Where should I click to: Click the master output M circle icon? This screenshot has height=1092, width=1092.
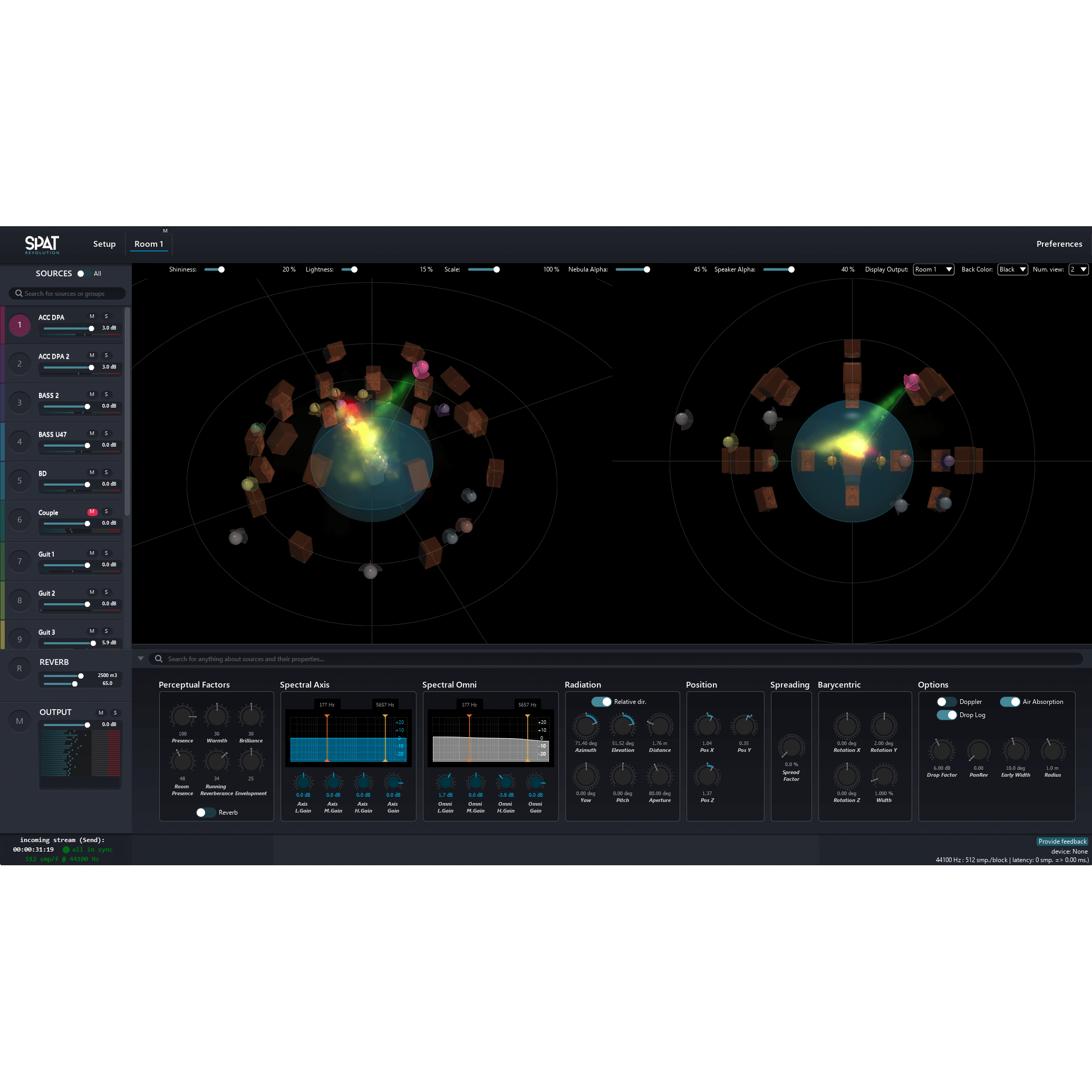point(20,721)
